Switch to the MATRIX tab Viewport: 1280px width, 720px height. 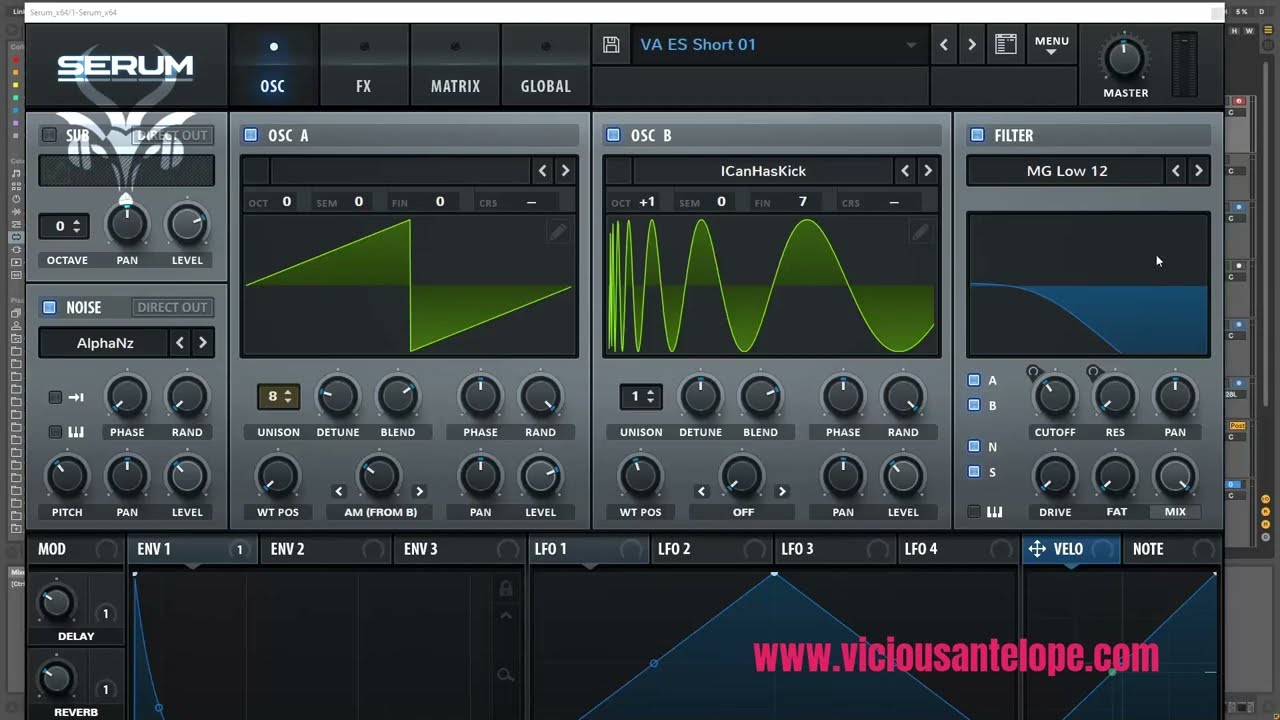(x=455, y=66)
